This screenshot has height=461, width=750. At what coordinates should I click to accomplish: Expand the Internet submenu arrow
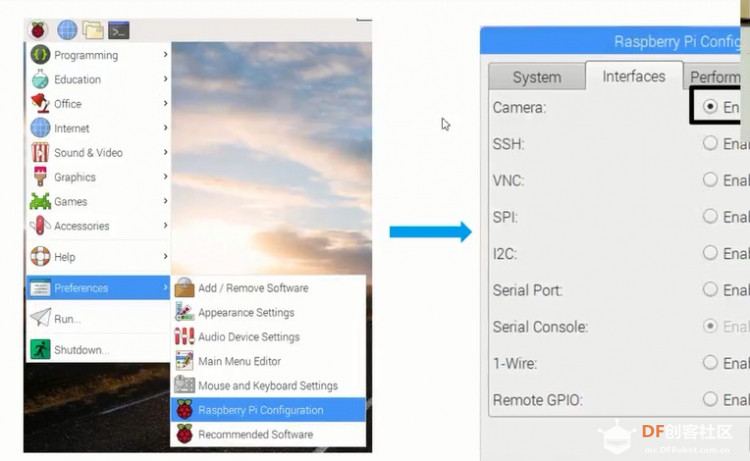tap(165, 127)
